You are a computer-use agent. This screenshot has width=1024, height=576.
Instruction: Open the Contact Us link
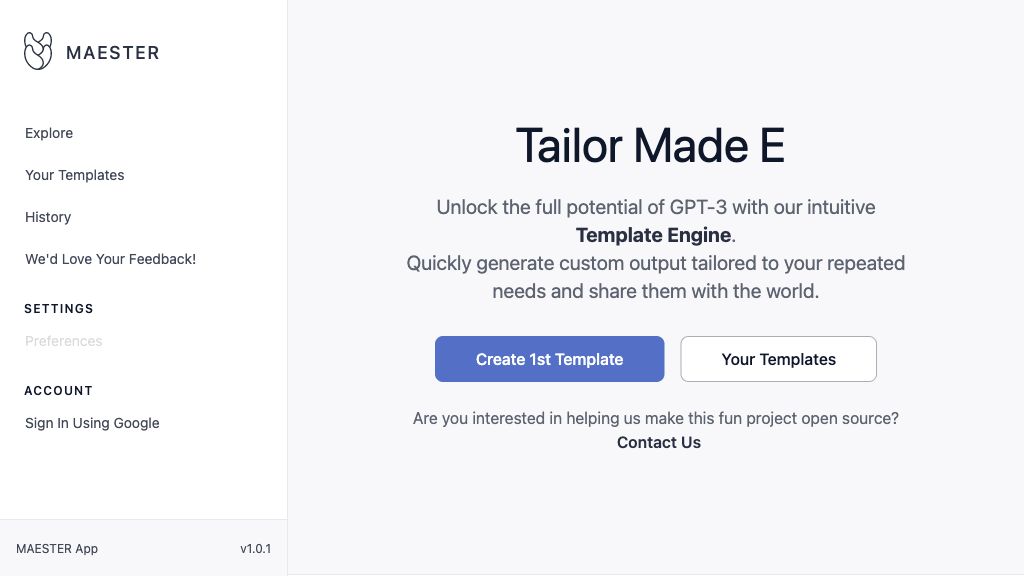(x=658, y=442)
